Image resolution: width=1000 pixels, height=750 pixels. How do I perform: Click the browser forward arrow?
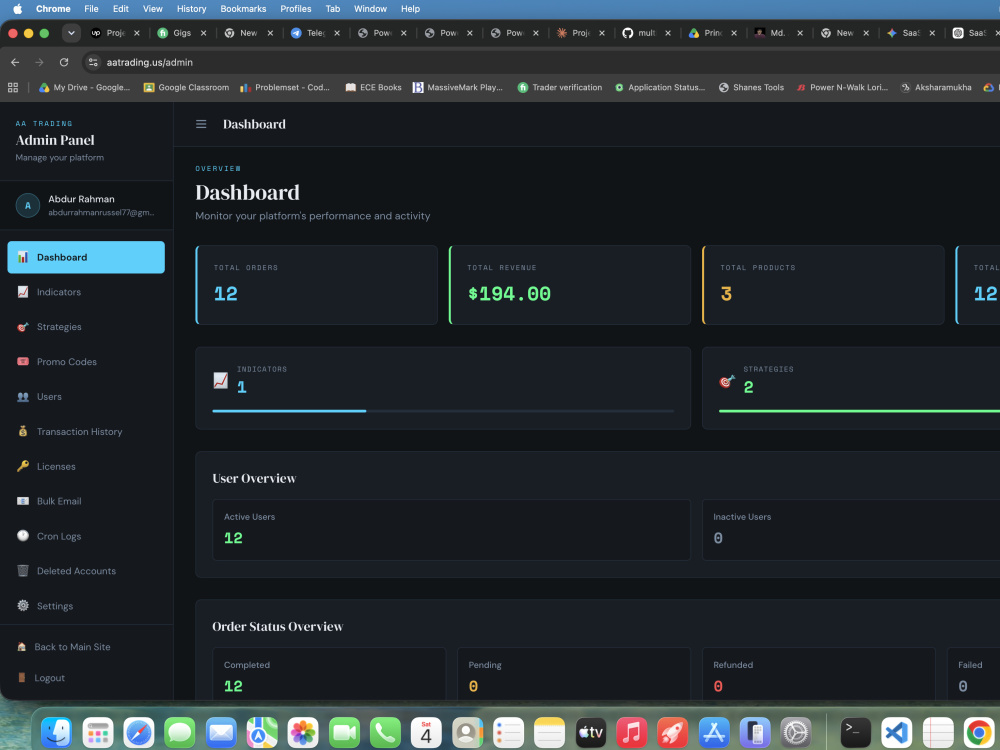point(40,62)
